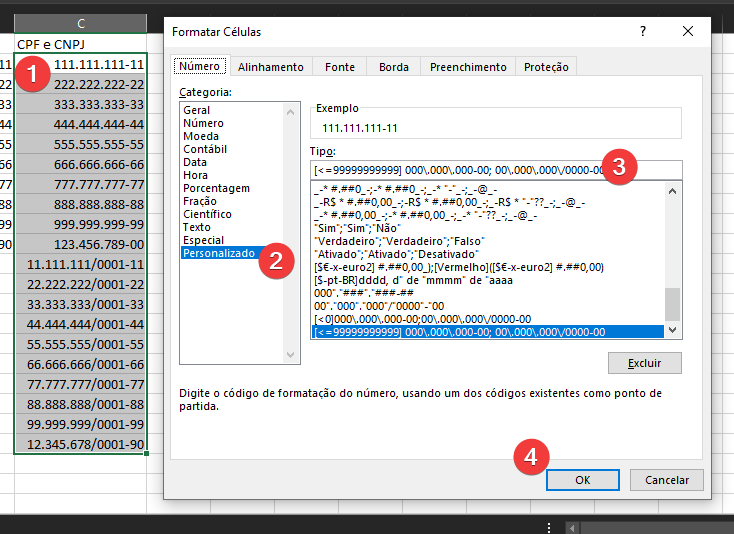Select cell with 123.456.789-00

pyautogui.click(x=81, y=245)
